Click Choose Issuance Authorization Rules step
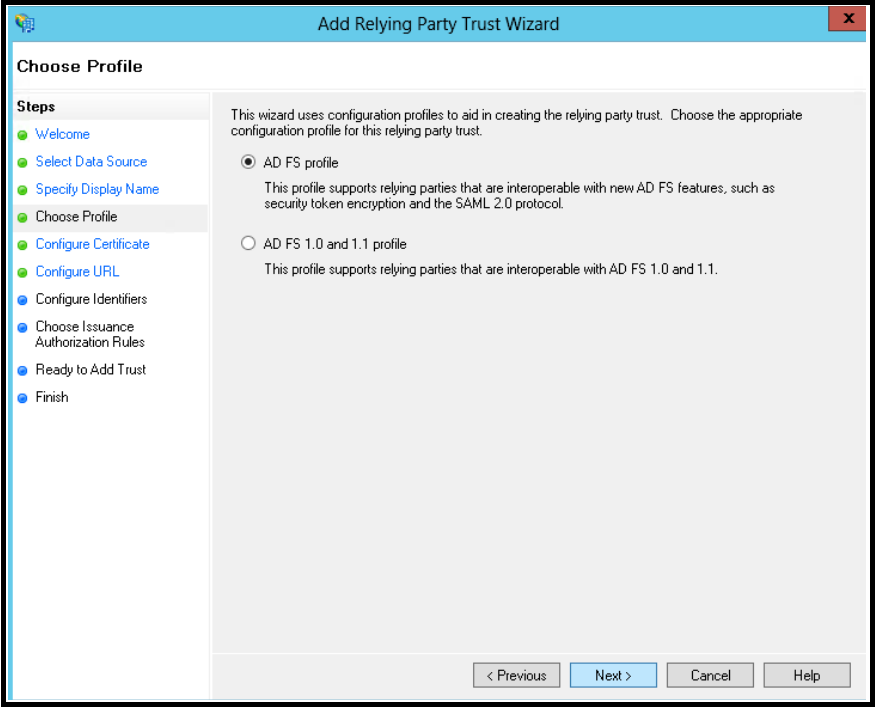This screenshot has height=709, width=876. 90,334
